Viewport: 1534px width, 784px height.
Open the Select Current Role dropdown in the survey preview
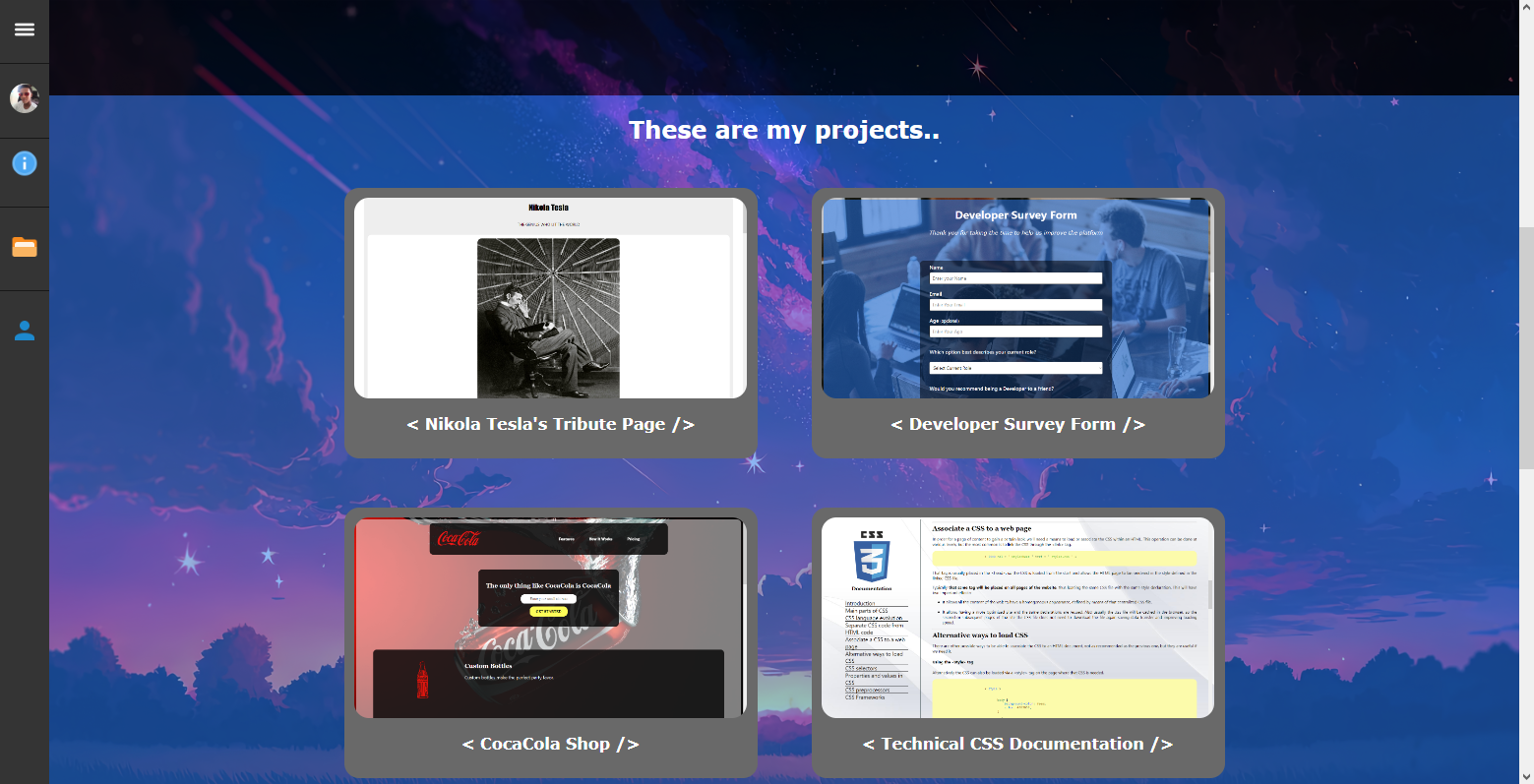point(1013,367)
